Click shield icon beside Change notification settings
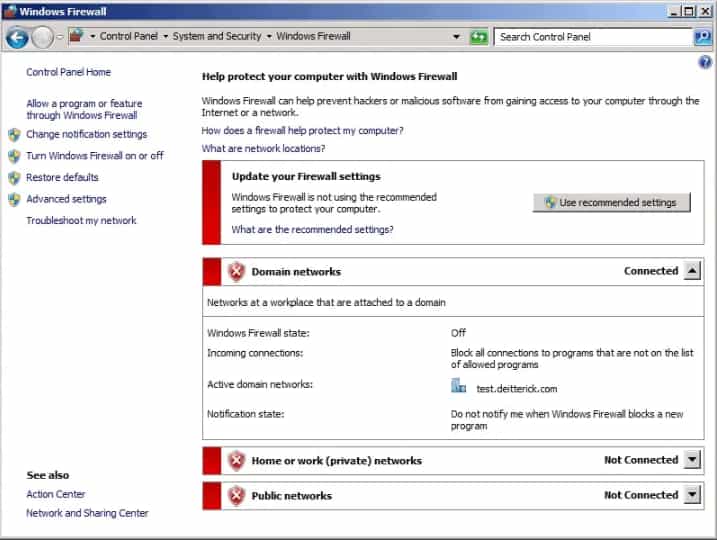This screenshot has width=717, height=540. coord(14,134)
